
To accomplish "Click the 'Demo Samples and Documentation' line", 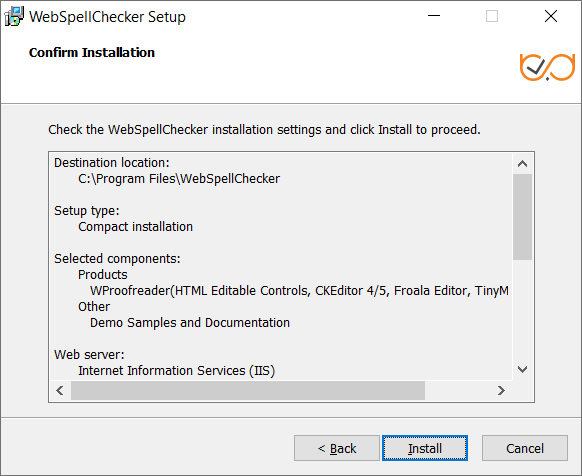I will 190,323.
